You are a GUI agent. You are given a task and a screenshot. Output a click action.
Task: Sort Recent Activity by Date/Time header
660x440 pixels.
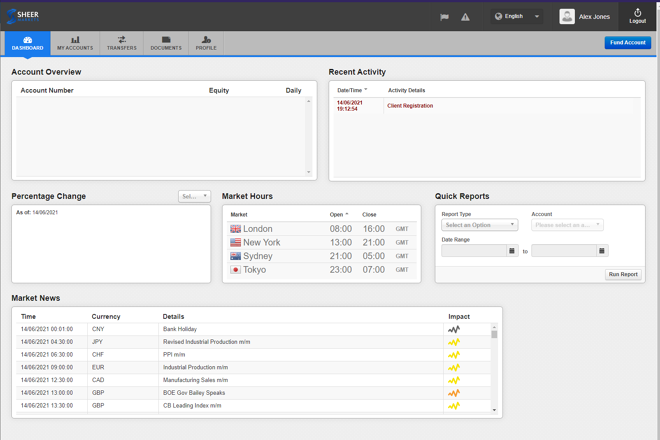352,90
